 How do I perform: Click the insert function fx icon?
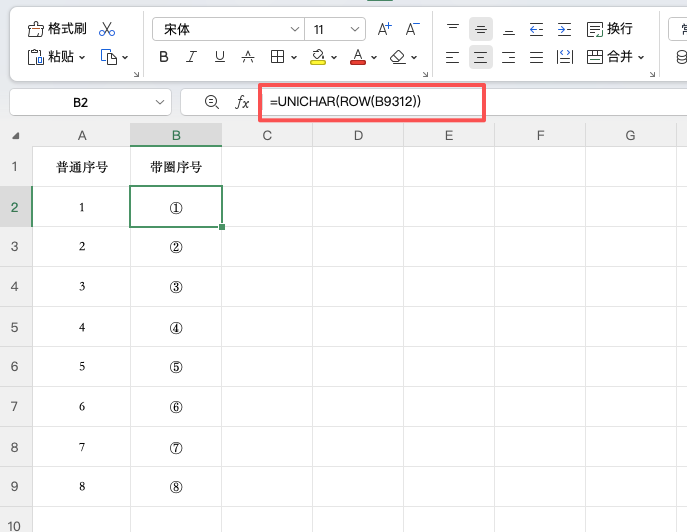[x=242, y=102]
